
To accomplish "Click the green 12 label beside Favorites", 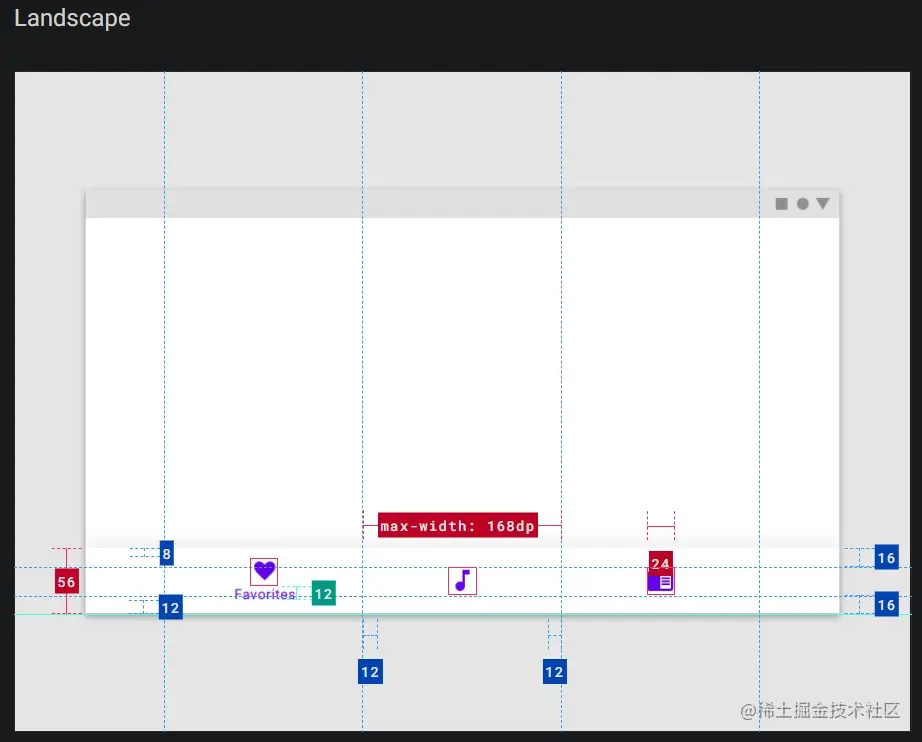I will pyautogui.click(x=323, y=593).
